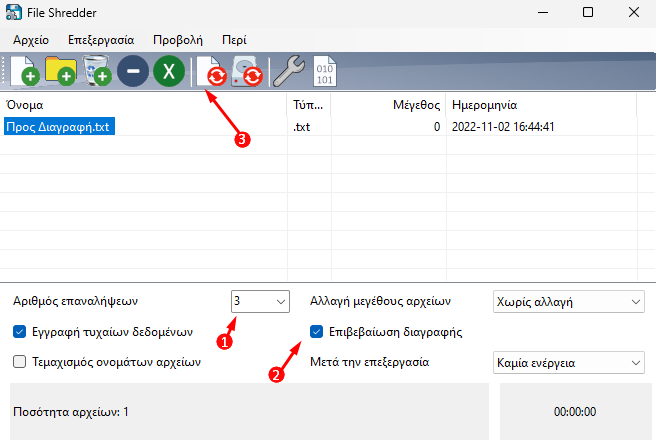
Task: Click the binary 010 101 document icon
Action: pyautogui.click(x=325, y=71)
